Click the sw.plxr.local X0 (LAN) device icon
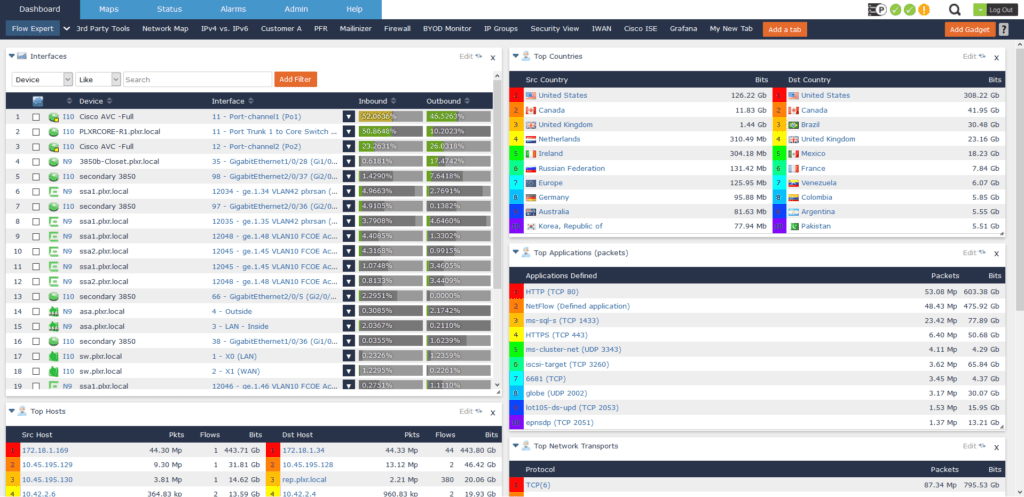1024x497 pixels. (54, 357)
